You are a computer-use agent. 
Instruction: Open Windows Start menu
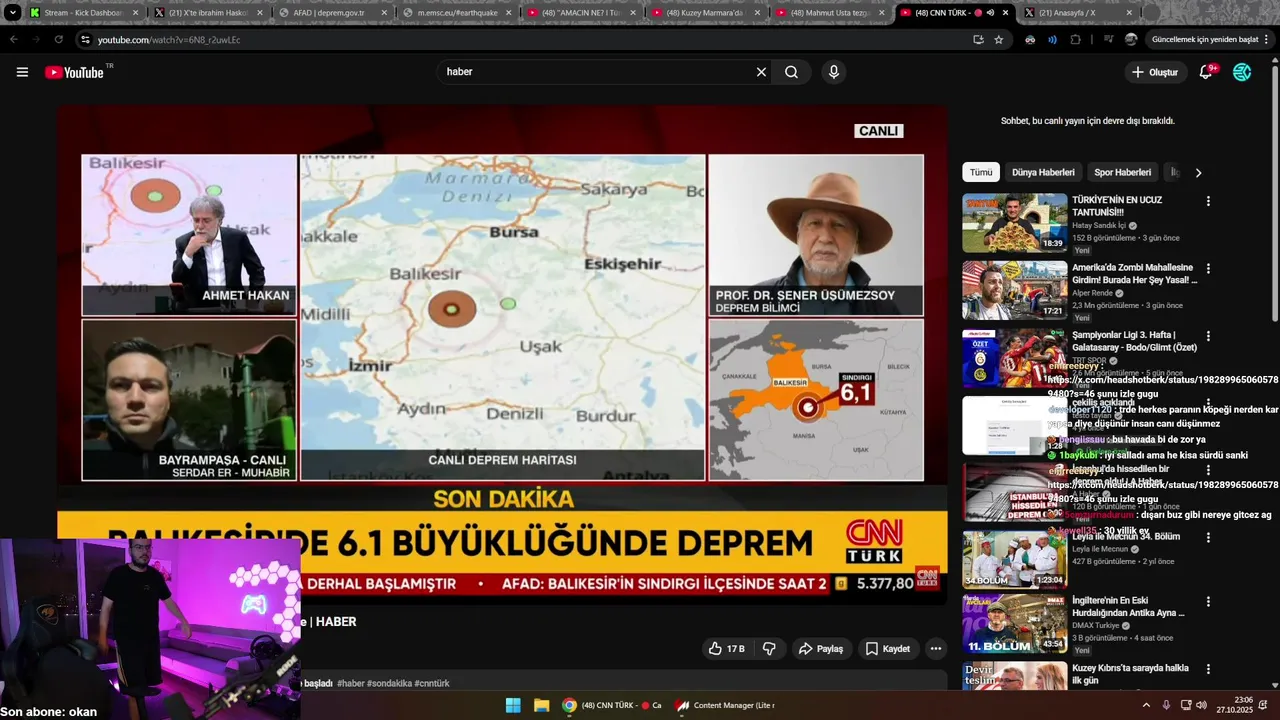pos(513,705)
